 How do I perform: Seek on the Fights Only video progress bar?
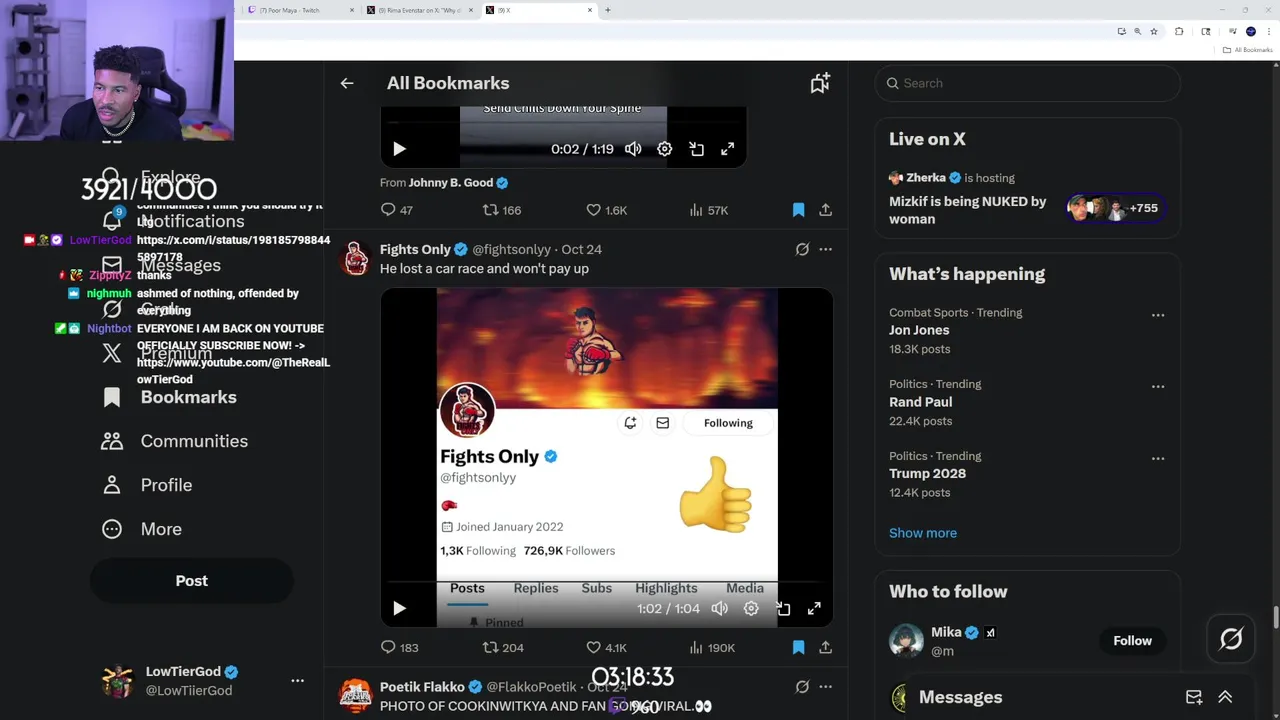tap(607, 582)
